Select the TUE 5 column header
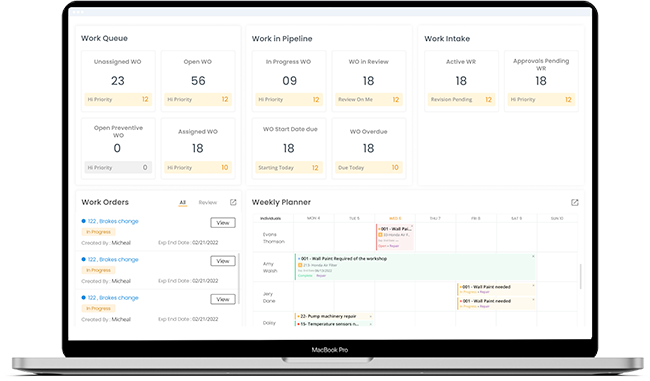 click(x=354, y=218)
